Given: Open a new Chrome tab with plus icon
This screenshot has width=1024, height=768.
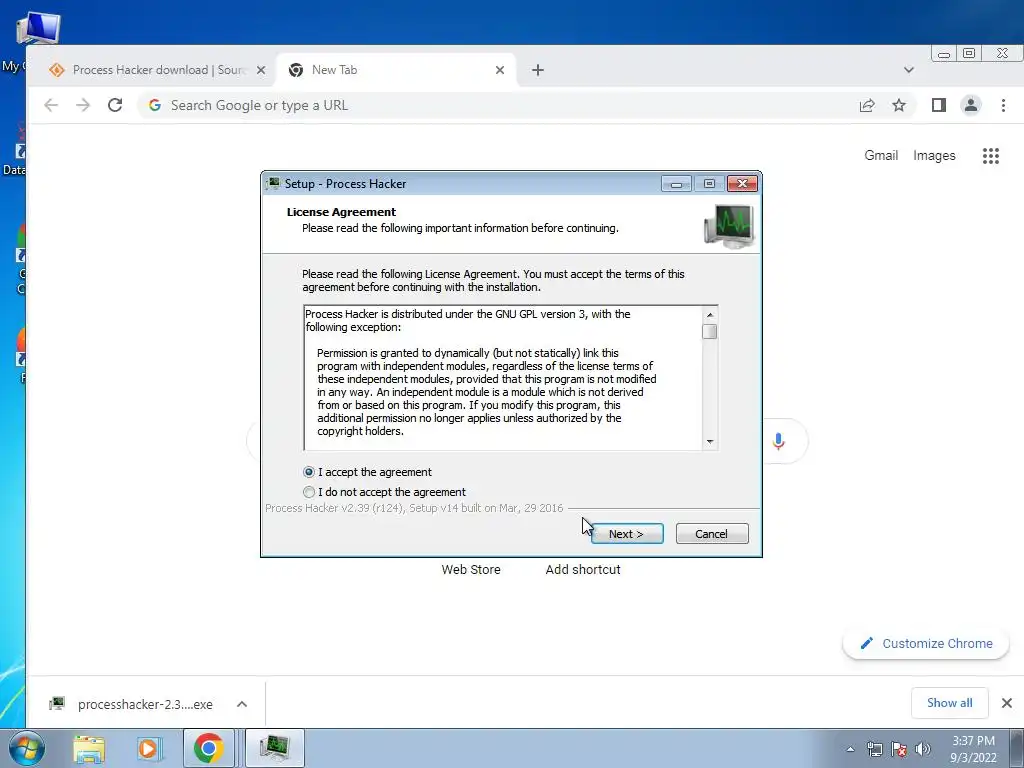Looking at the screenshot, I should pos(537,70).
